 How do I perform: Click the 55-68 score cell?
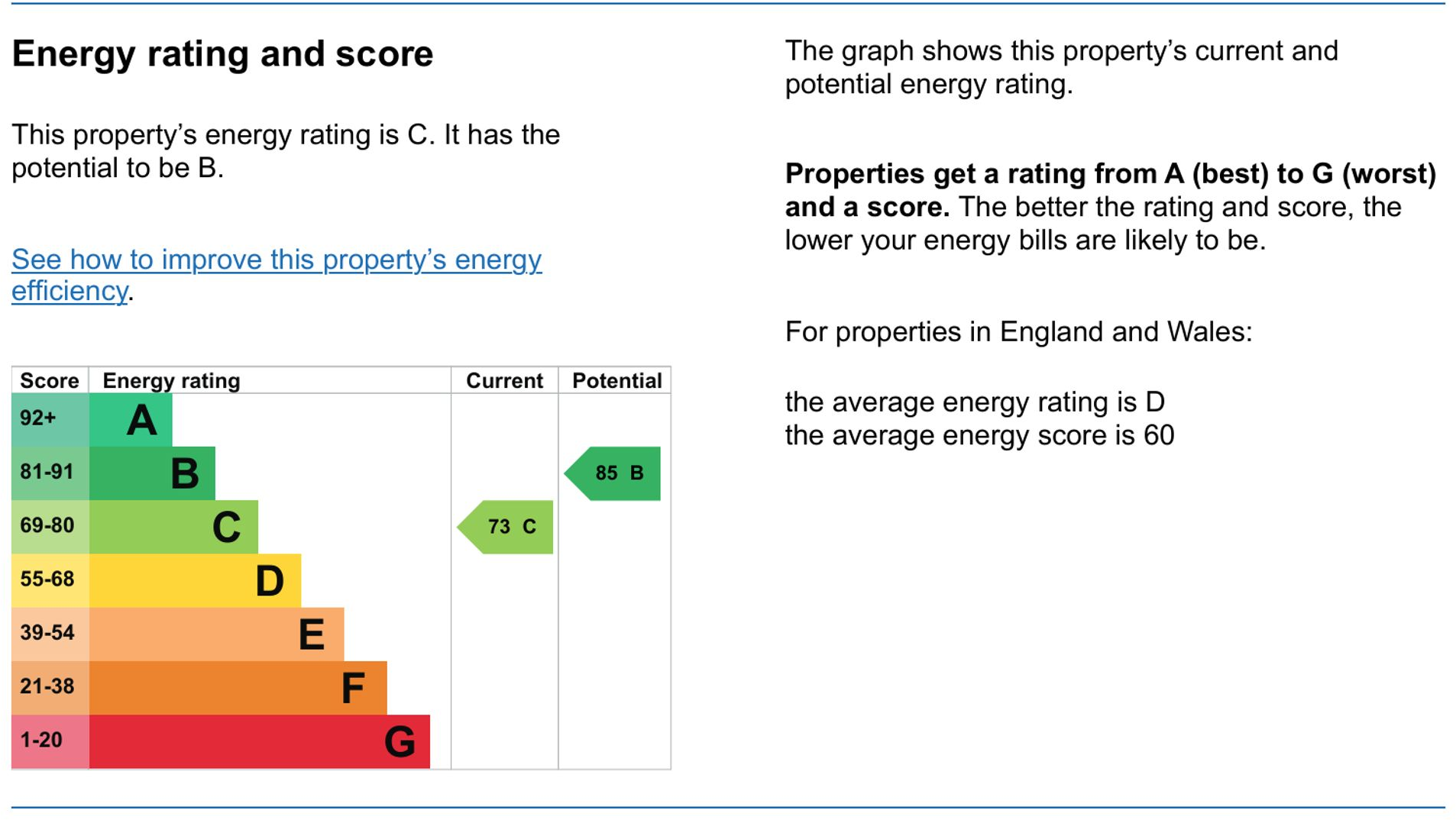pos(50,579)
